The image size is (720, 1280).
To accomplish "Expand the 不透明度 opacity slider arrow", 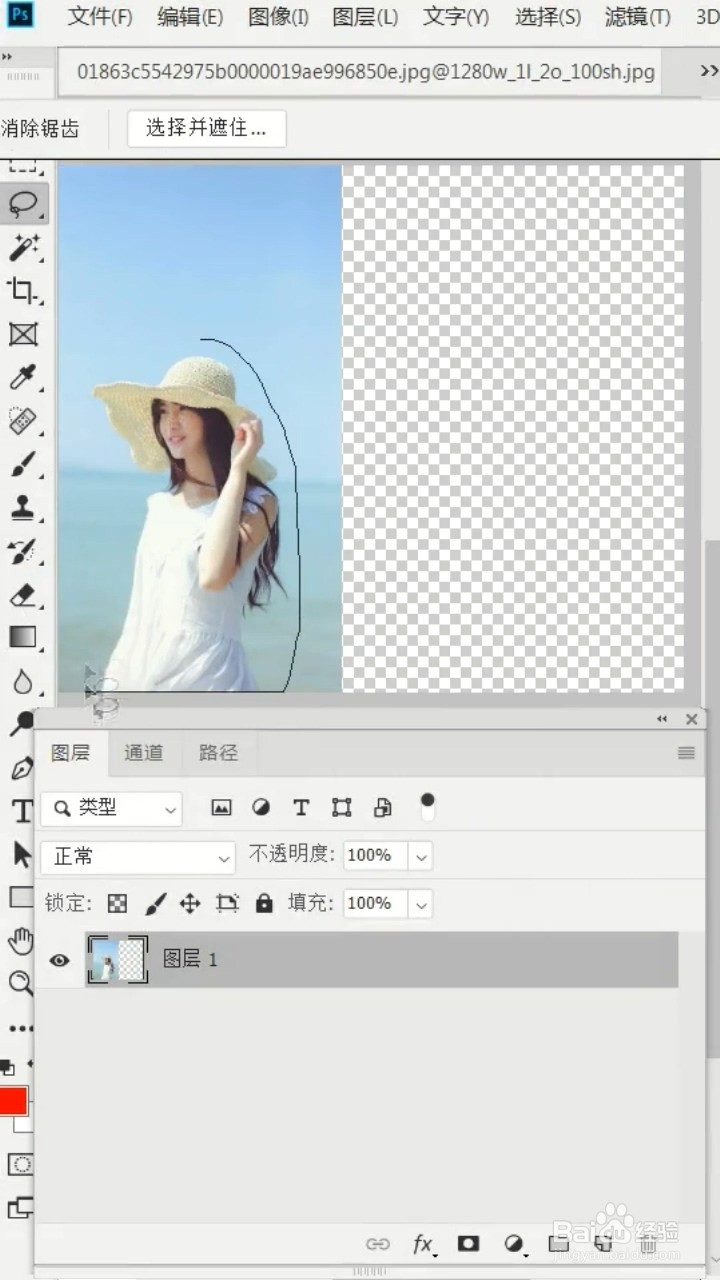I will pos(422,856).
